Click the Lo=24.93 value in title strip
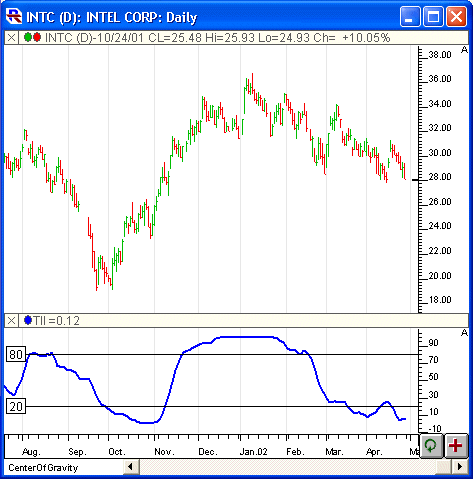The width and height of the screenshot is (473, 479). pyautogui.click(x=284, y=38)
